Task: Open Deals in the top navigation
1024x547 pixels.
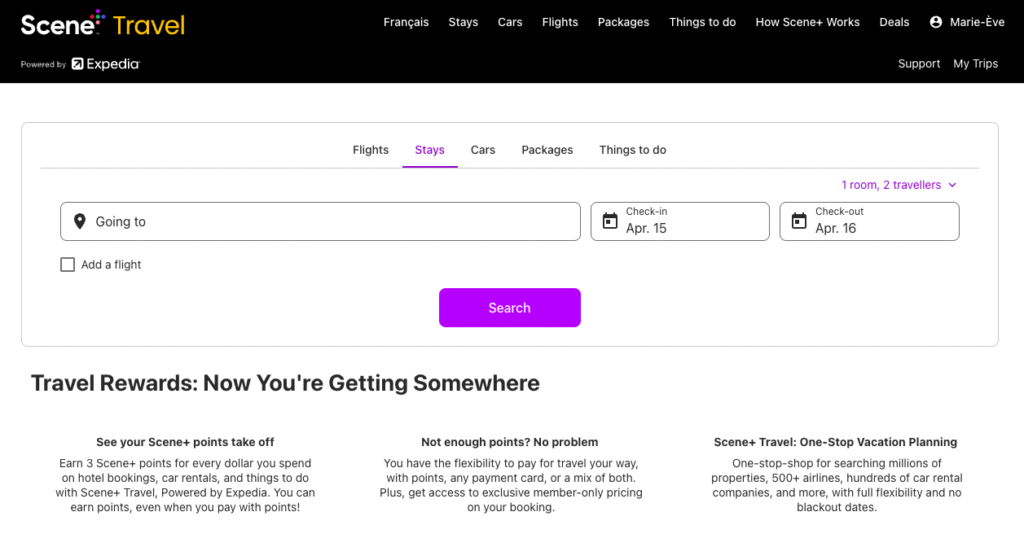Action: (x=894, y=22)
